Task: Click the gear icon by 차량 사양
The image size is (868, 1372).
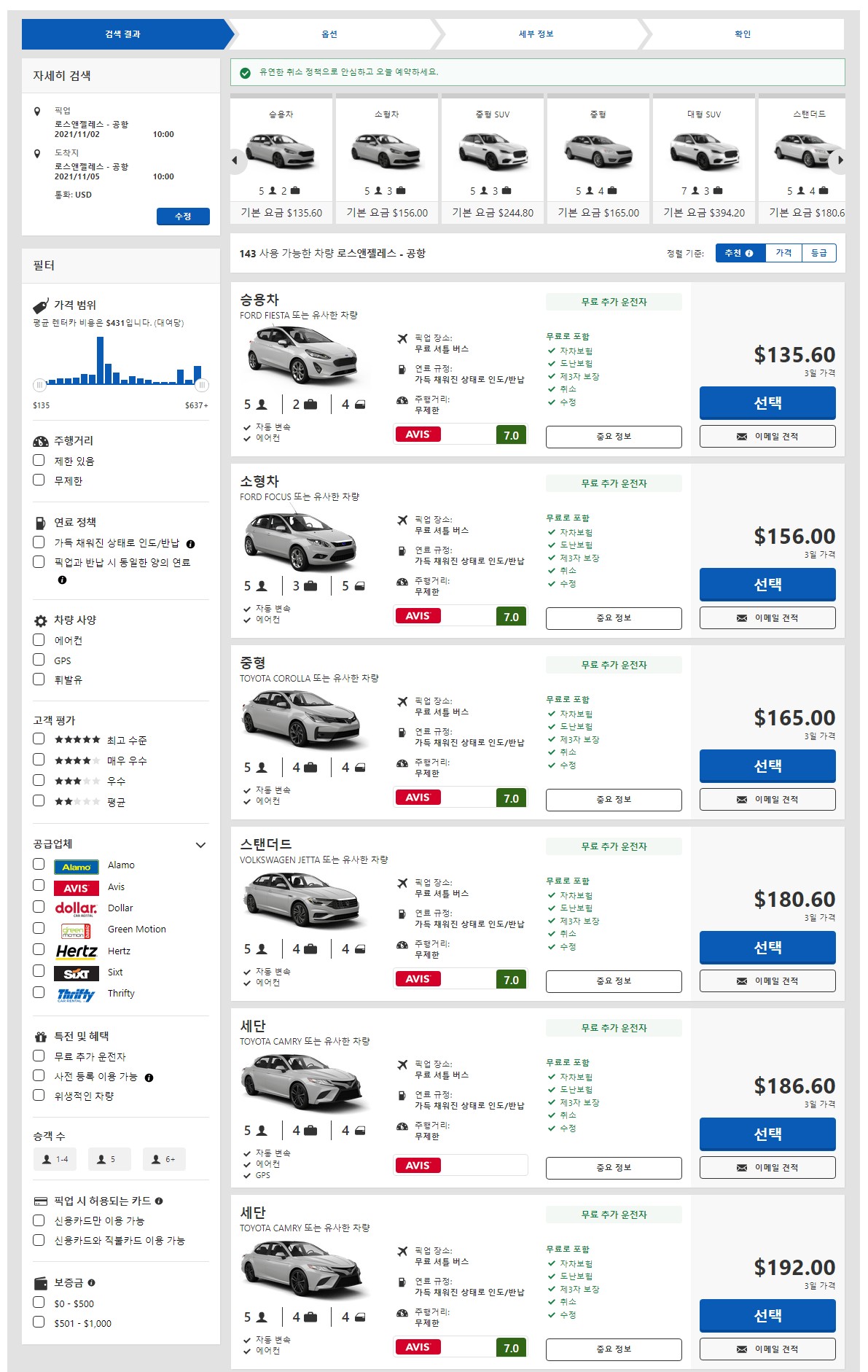Action: pyautogui.click(x=41, y=621)
